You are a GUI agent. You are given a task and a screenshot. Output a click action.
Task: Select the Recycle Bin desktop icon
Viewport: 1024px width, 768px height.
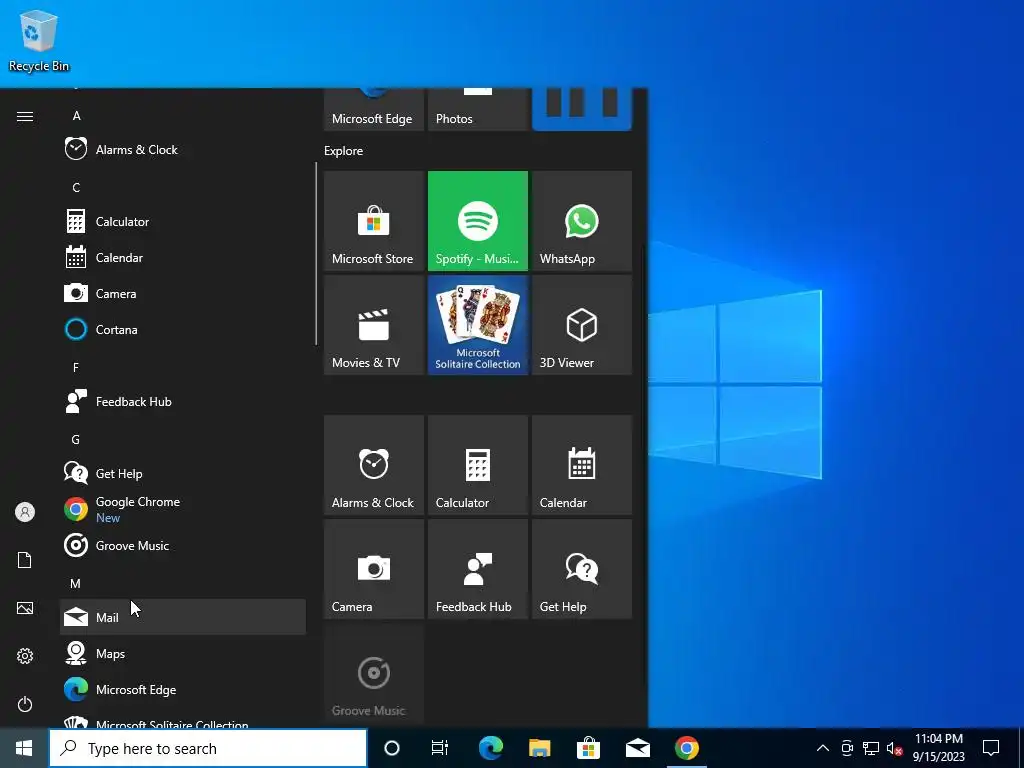pos(39,40)
